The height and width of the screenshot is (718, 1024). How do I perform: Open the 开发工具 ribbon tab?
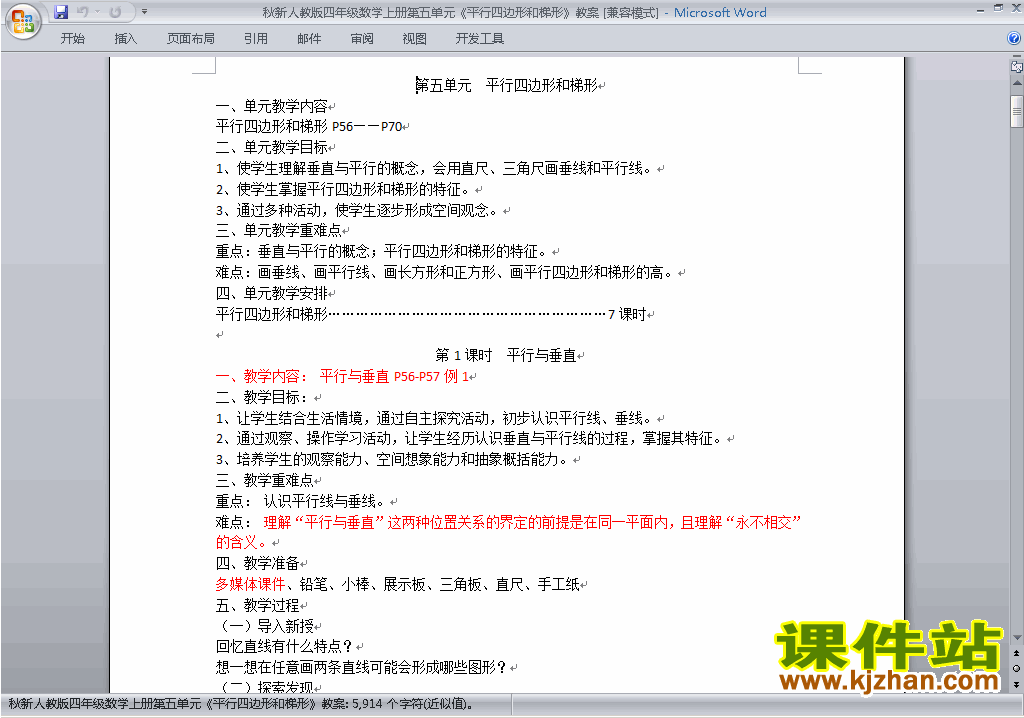[x=479, y=39]
